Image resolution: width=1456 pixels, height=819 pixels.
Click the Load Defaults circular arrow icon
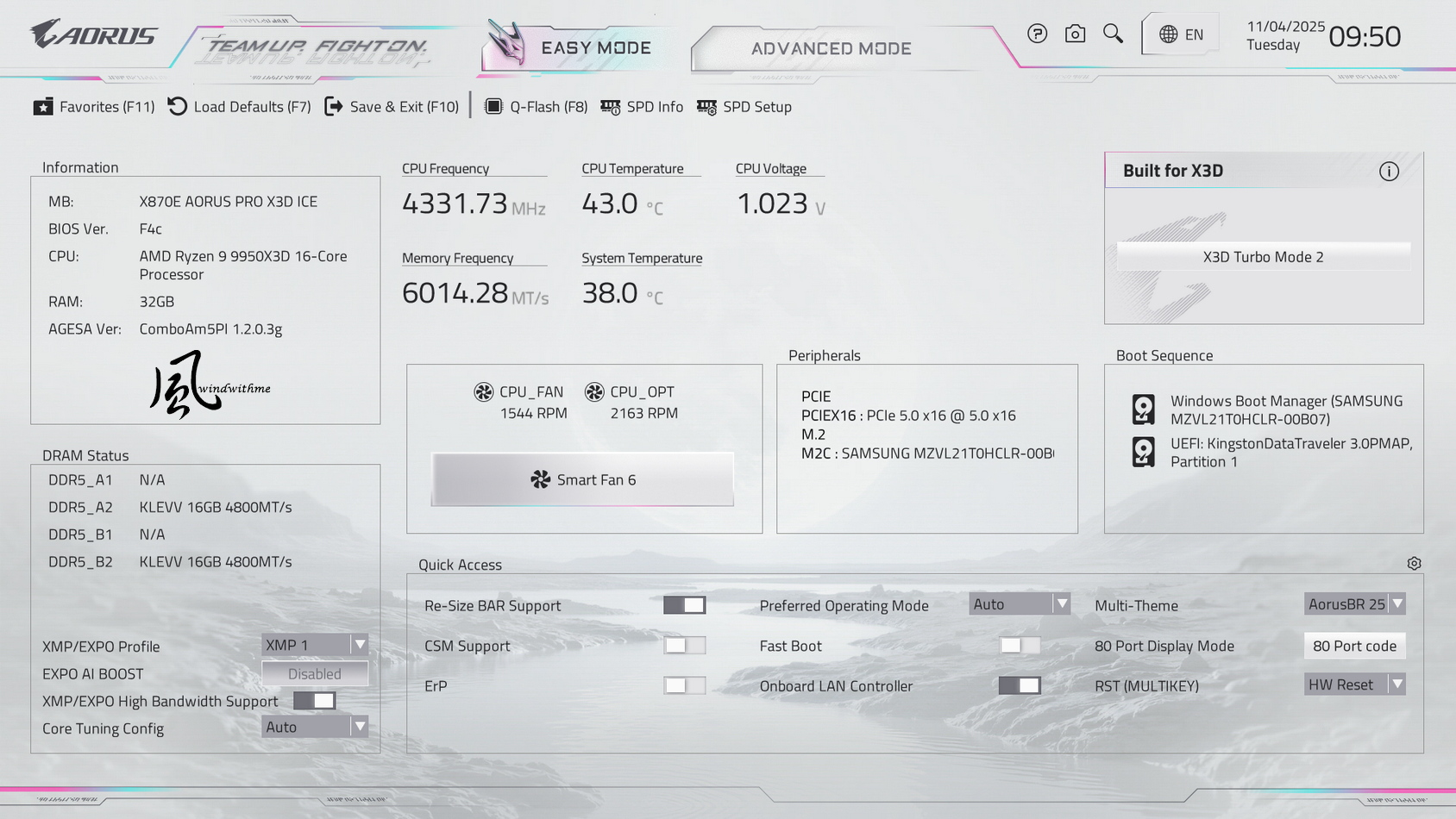(178, 106)
